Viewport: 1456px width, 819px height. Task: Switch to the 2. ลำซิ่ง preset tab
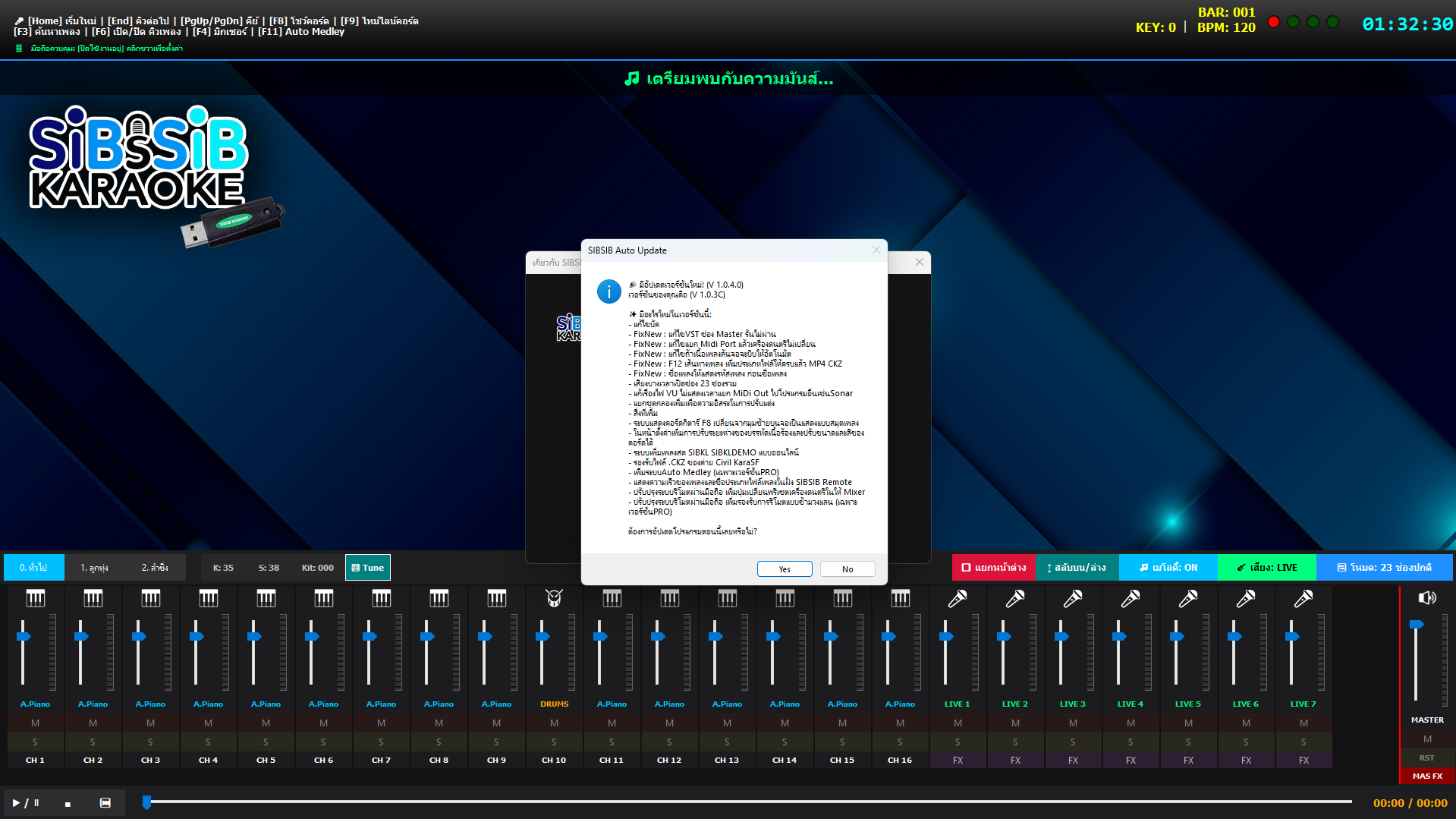[156, 568]
